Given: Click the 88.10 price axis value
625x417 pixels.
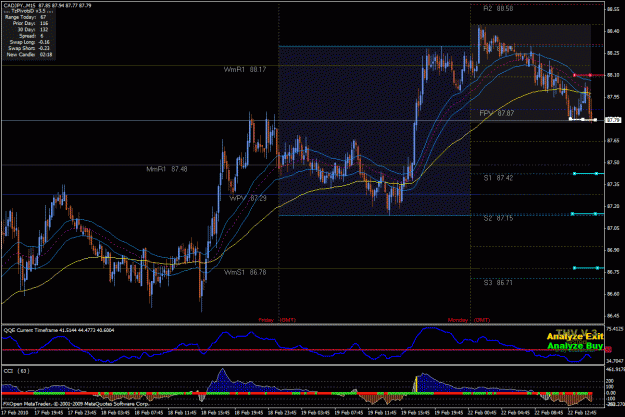Looking at the screenshot, I should [613, 75].
